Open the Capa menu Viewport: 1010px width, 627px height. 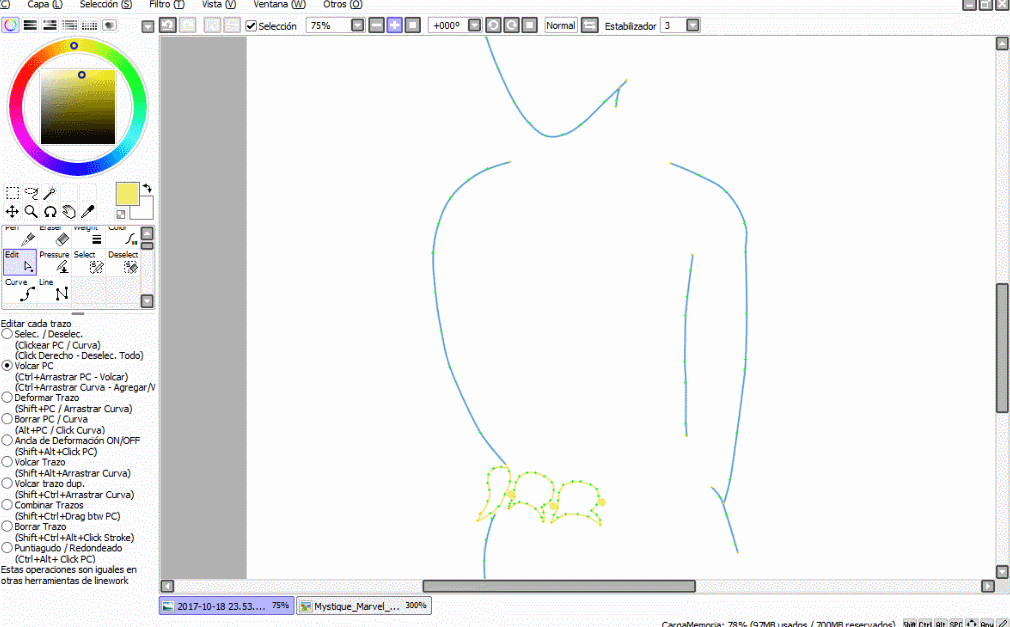pos(44,5)
